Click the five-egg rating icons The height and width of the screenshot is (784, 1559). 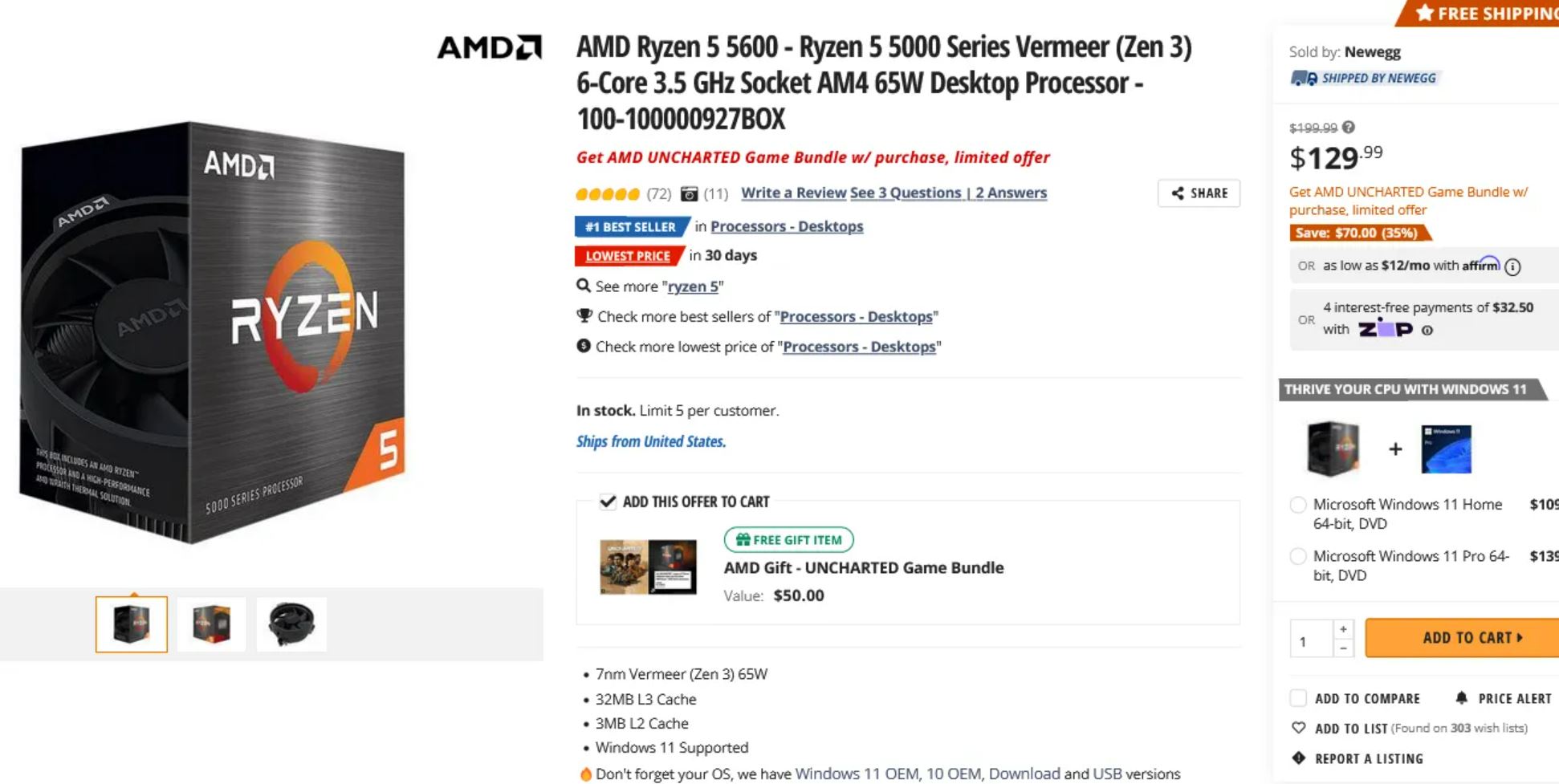[x=608, y=193]
